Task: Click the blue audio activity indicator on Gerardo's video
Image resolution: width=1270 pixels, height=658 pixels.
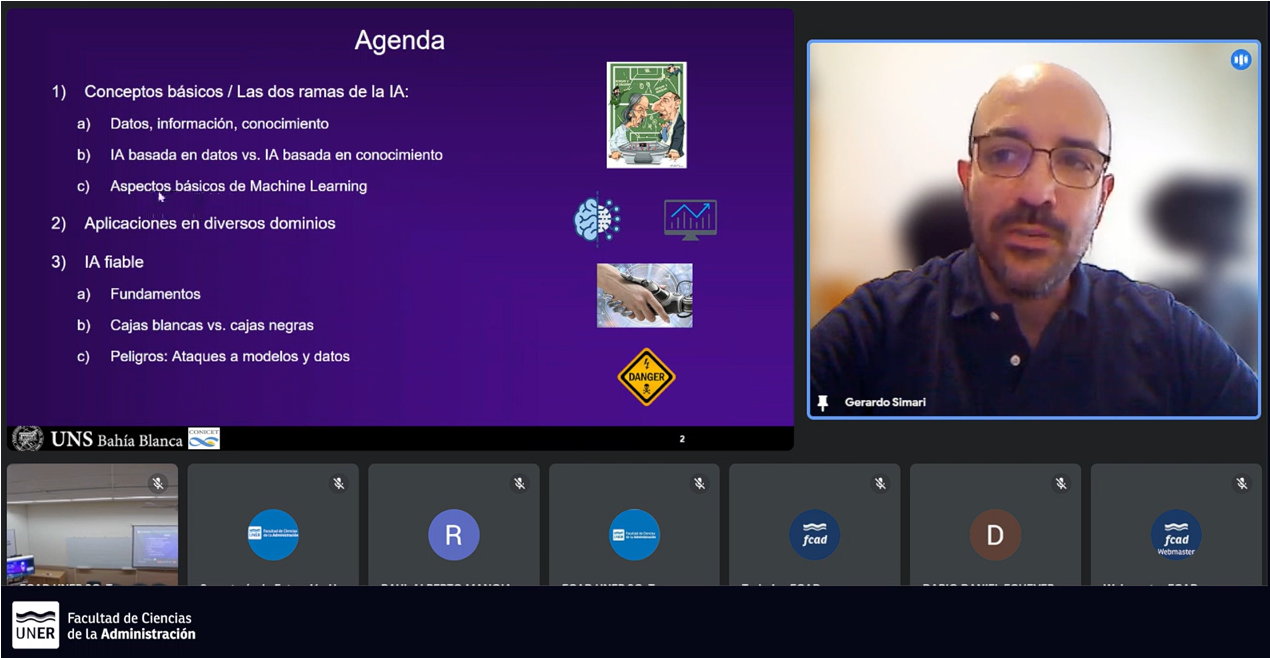Action: coord(1241,60)
